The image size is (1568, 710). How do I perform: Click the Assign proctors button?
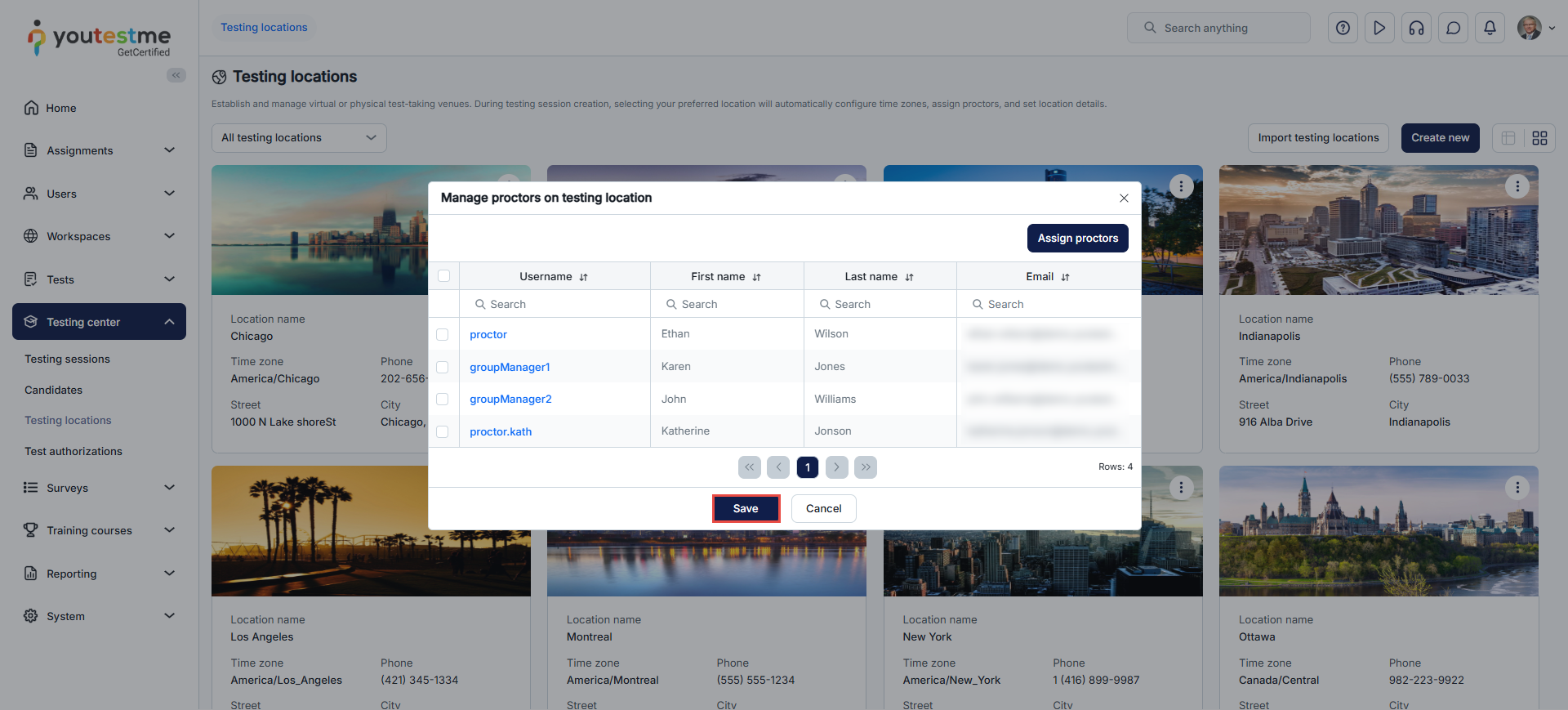pos(1077,238)
